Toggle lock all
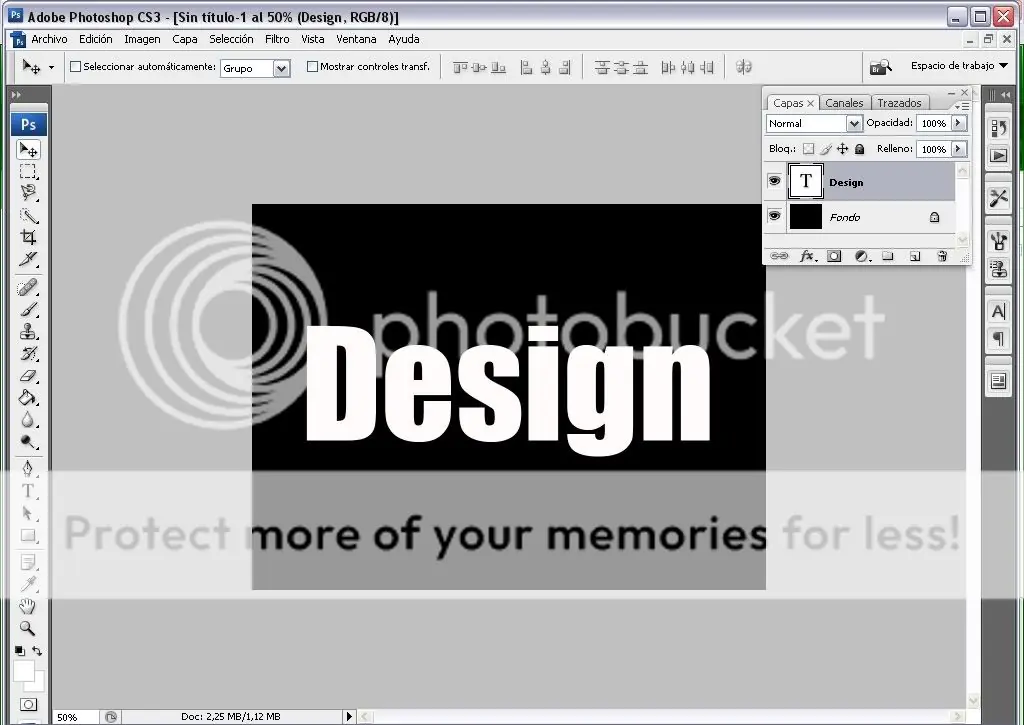The image size is (1024, 725). [x=859, y=149]
